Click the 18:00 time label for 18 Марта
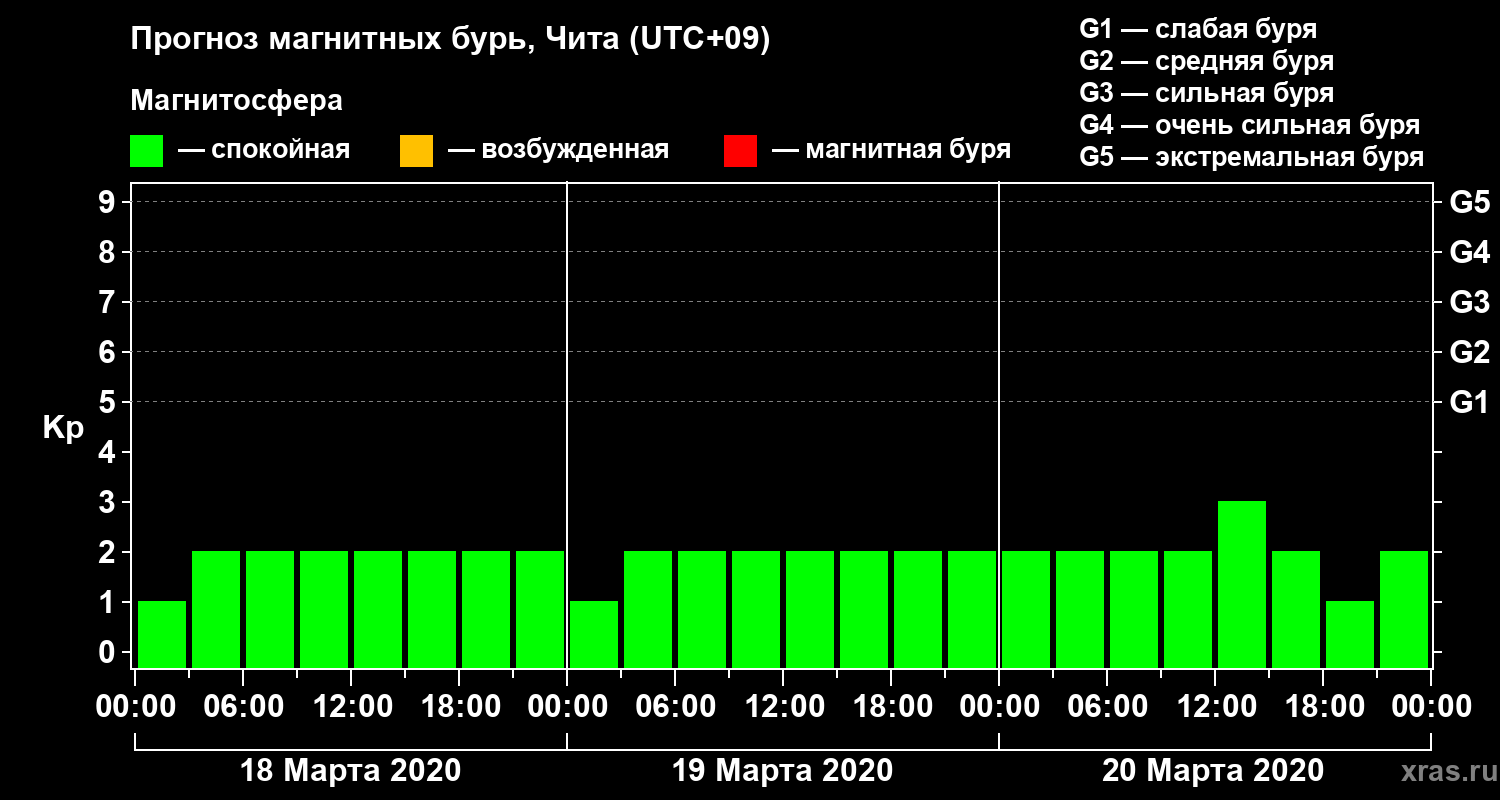Screen dimensions: 1500x800 pos(459,707)
